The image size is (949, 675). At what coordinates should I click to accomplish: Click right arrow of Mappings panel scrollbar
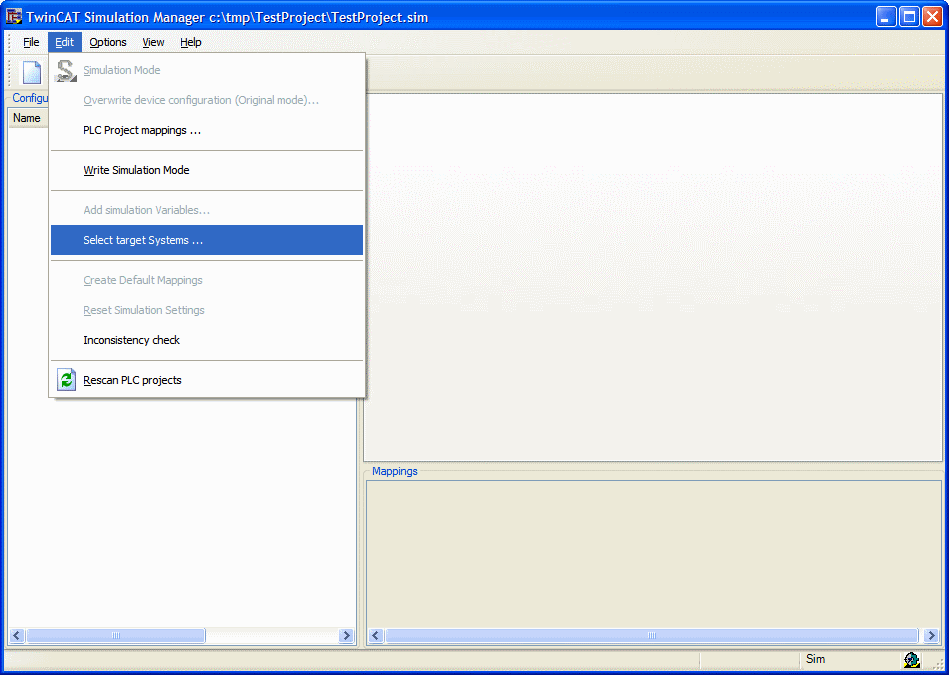[x=932, y=636]
